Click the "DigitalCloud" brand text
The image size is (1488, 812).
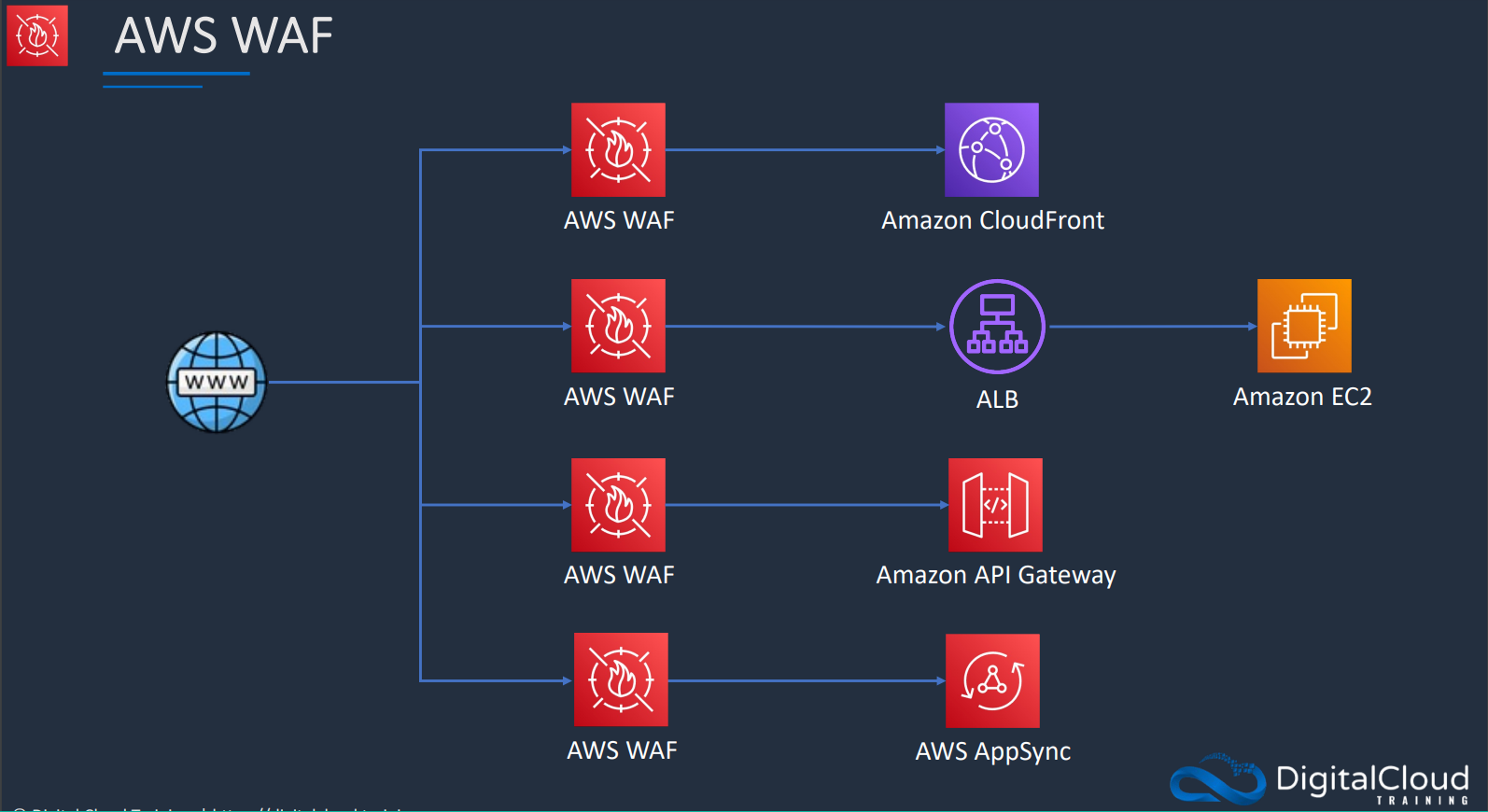(x=1372, y=778)
